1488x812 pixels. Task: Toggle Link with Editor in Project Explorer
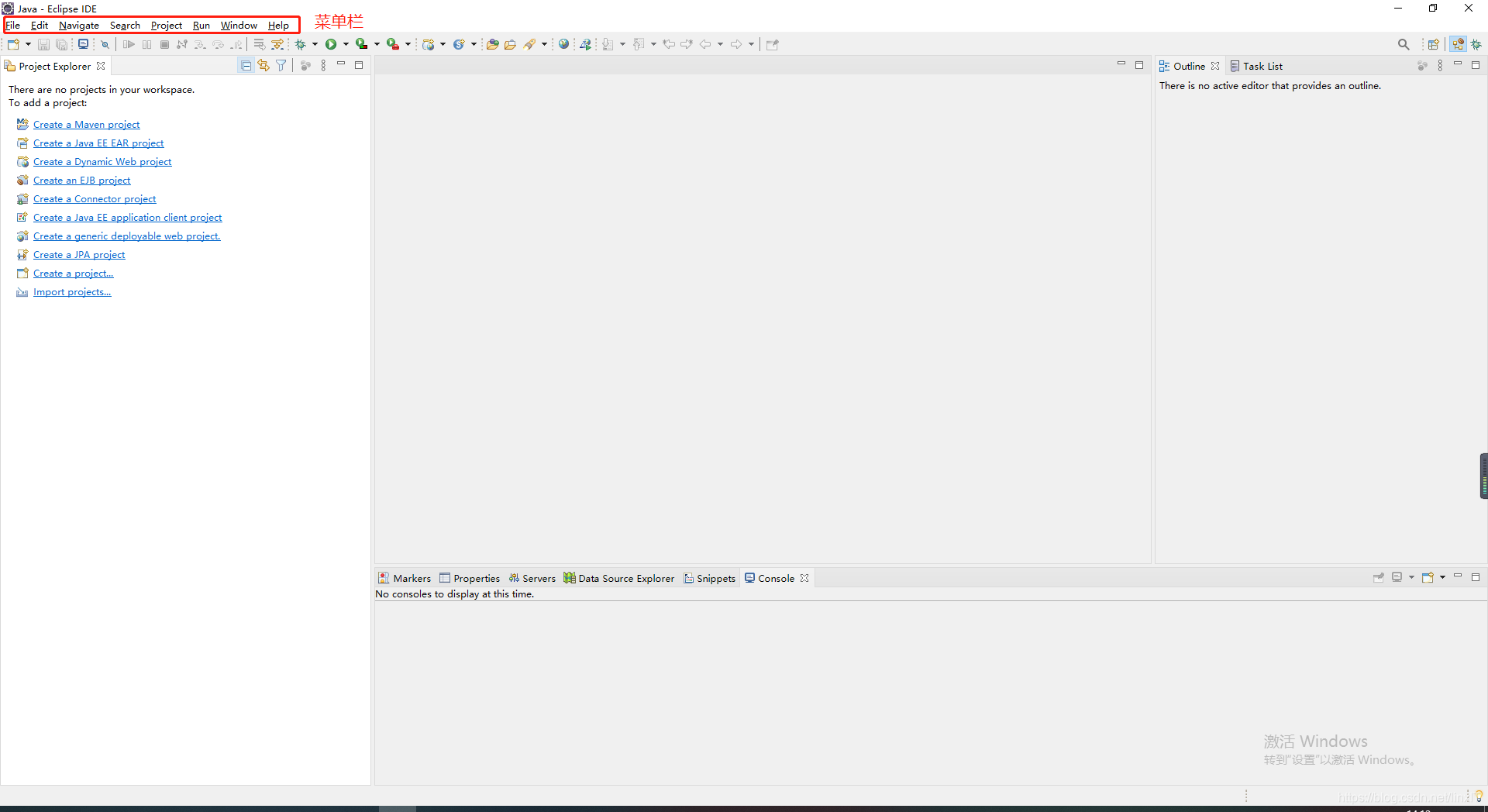pyautogui.click(x=263, y=66)
